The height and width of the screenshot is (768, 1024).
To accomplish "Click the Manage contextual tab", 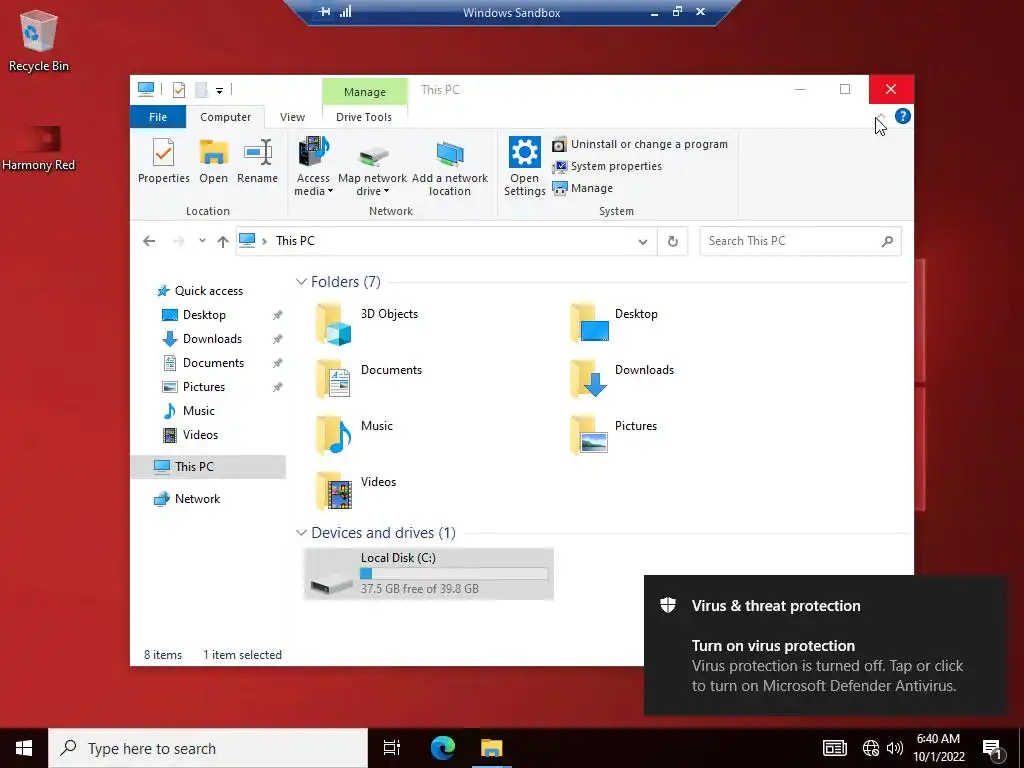I will tap(364, 91).
